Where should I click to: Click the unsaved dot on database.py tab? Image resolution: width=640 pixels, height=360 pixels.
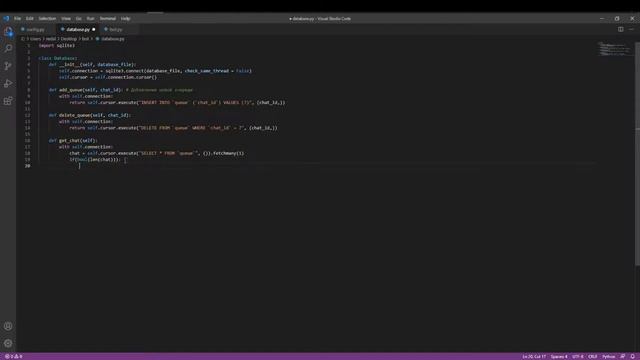(93, 29)
